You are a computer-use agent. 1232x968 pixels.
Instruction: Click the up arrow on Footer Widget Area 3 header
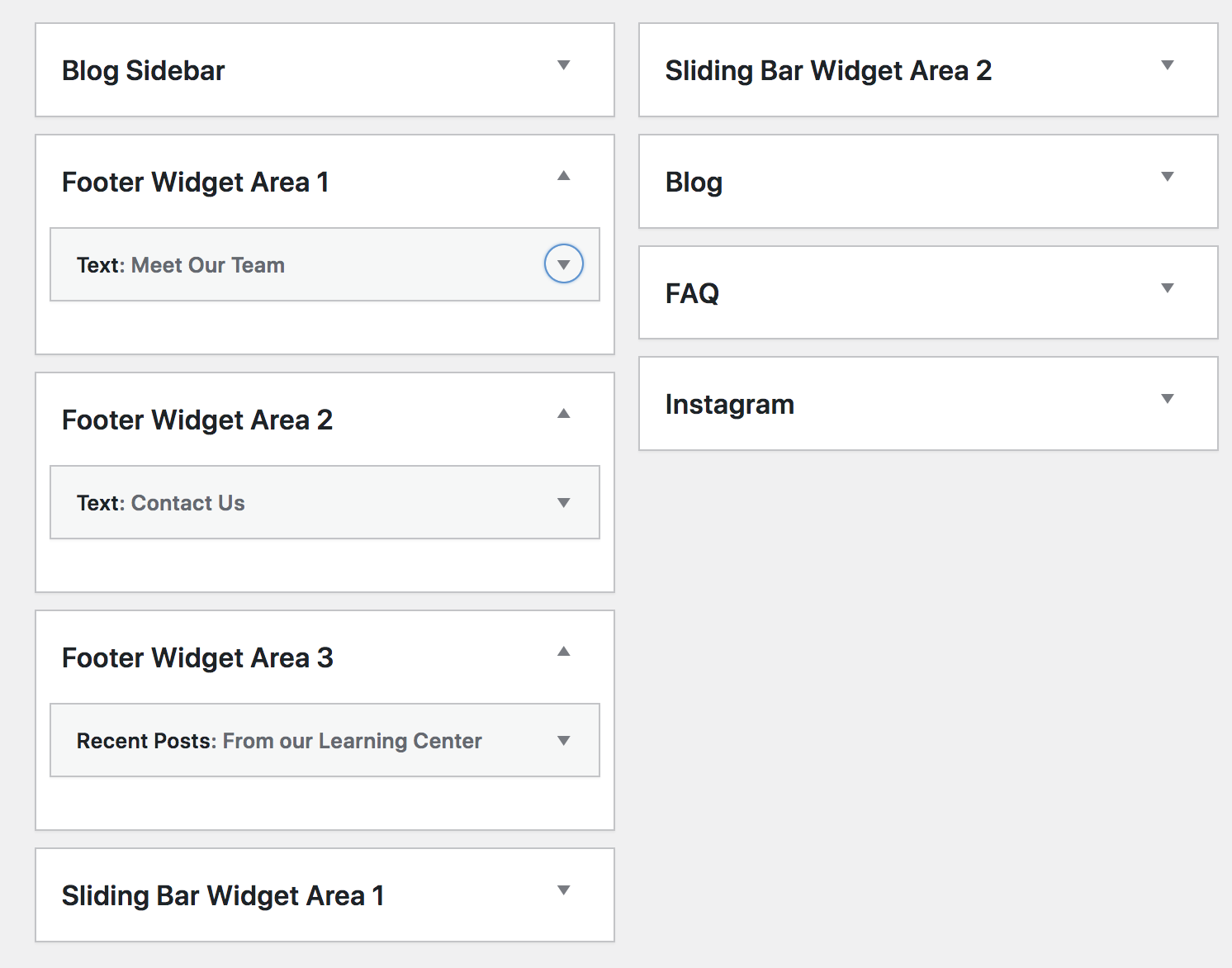coord(565,651)
